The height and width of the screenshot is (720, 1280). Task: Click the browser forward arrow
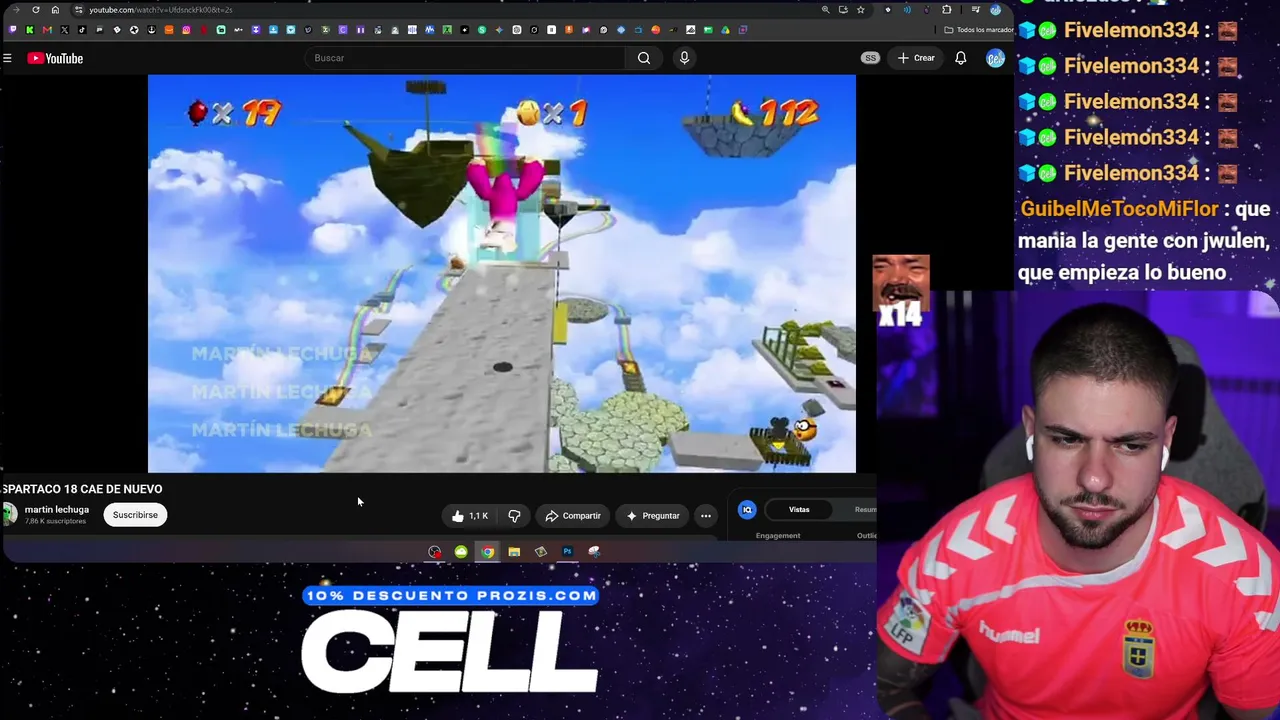click(x=16, y=10)
